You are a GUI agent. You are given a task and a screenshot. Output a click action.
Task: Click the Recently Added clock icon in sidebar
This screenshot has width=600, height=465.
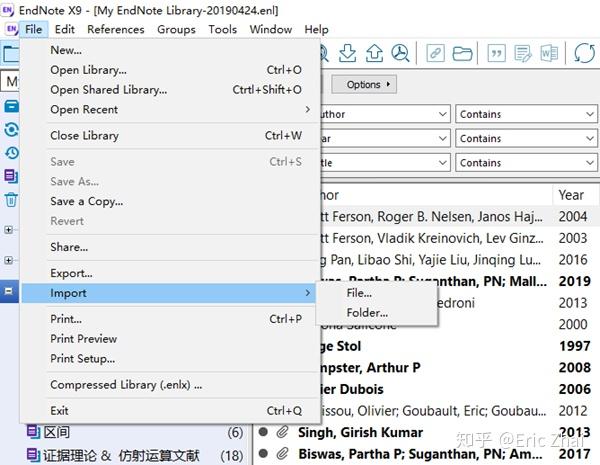pos(11,153)
